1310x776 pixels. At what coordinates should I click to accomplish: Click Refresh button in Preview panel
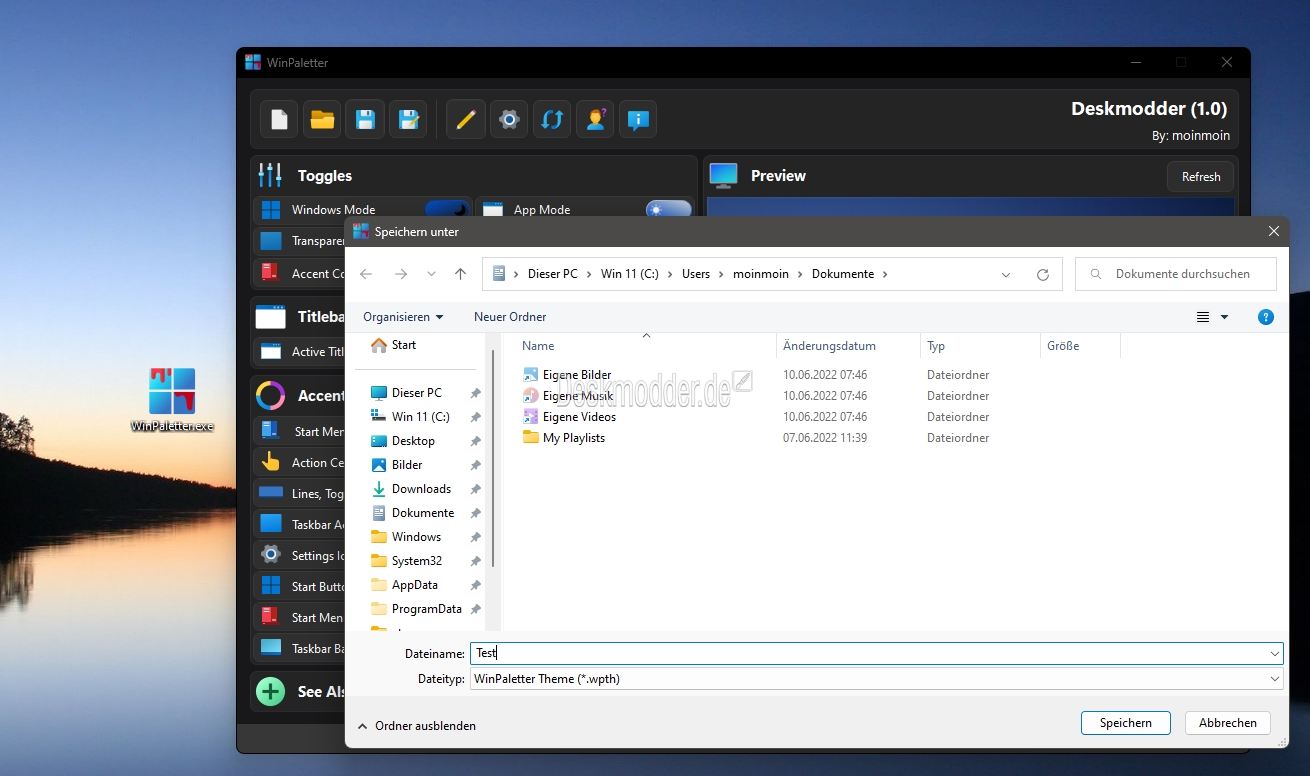pos(1201,177)
